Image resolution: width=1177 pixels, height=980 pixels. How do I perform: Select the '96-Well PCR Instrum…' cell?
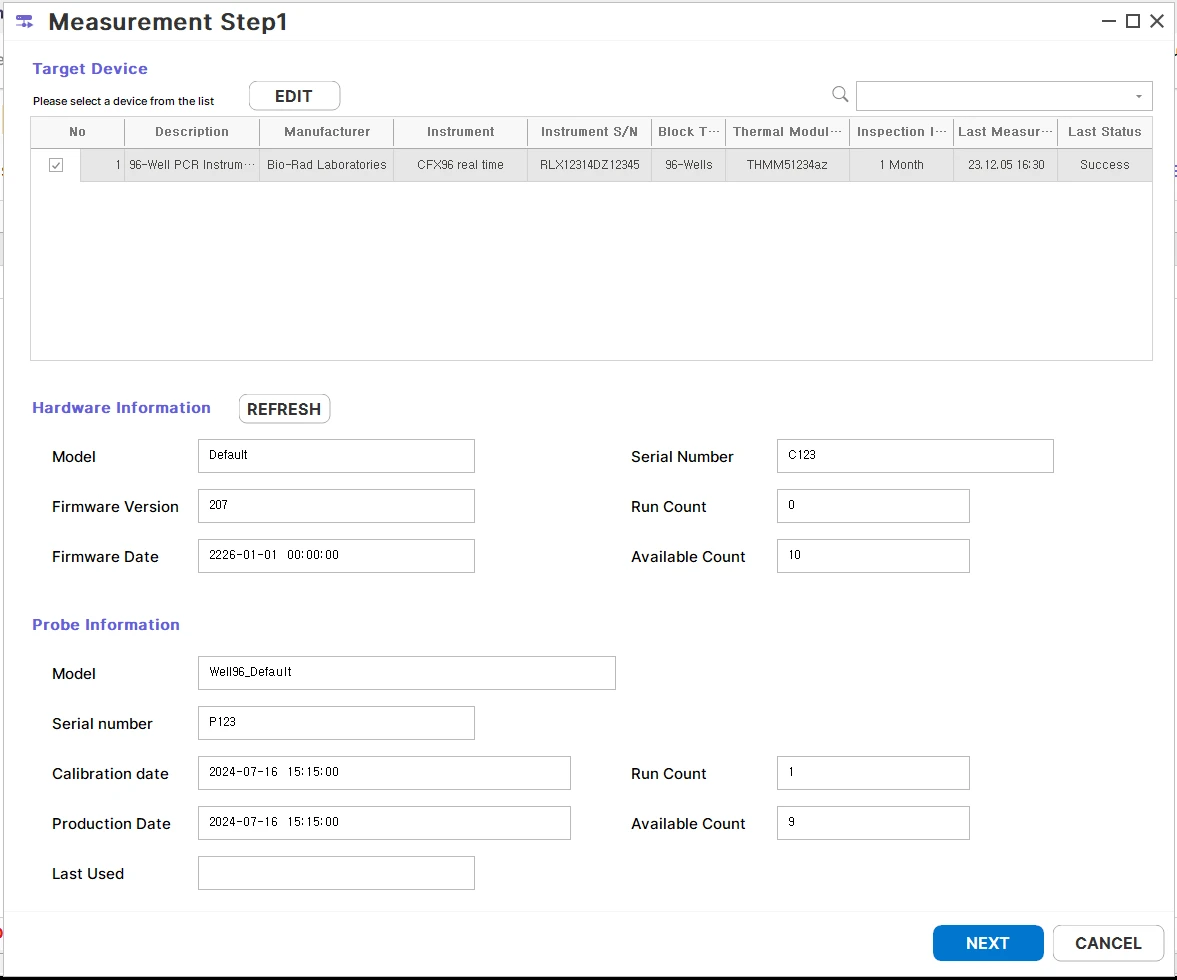(x=192, y=165)
